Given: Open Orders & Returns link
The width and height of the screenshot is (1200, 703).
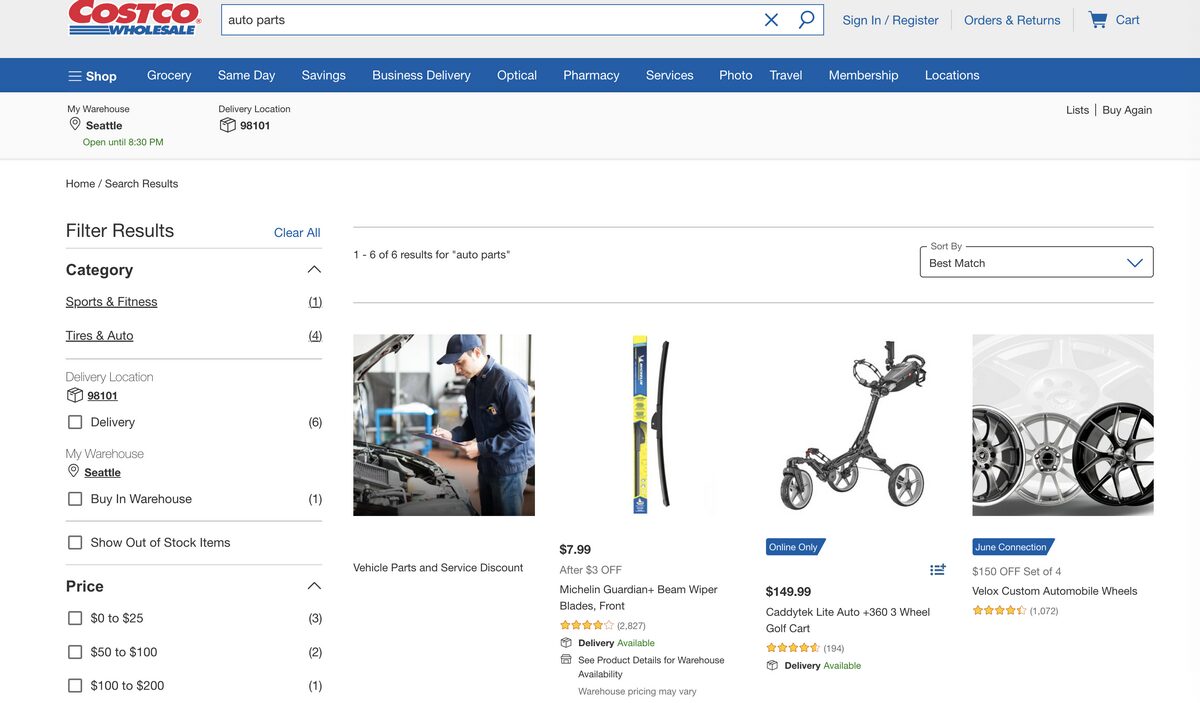Looking at the screenshot, I should (1012, 20).
